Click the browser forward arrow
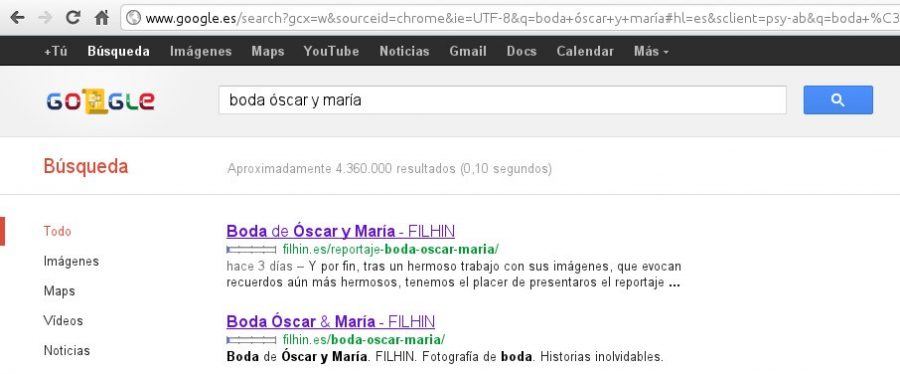The height and width of the screenshot is (374, 900). (x=45, y=18)
